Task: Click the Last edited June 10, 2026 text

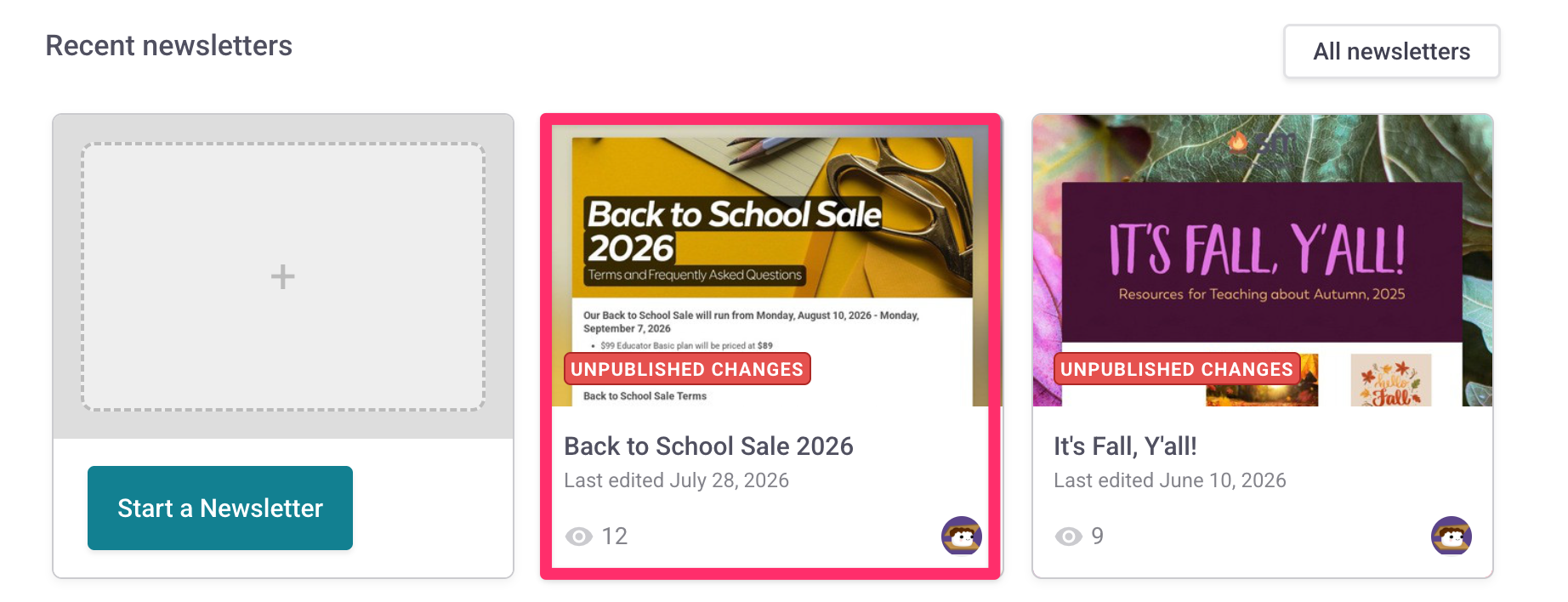Action: (x=1169, y=480)
